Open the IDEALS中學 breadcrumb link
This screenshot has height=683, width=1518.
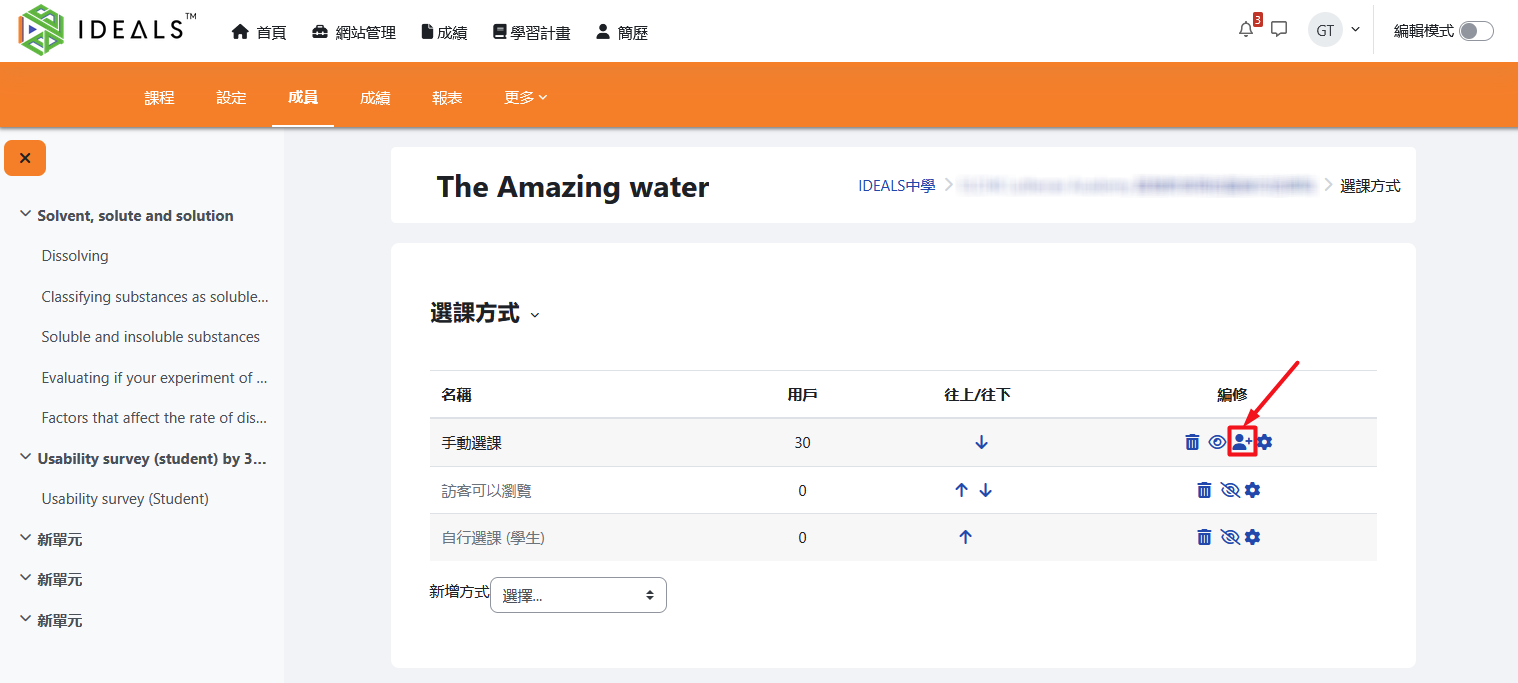896,185
